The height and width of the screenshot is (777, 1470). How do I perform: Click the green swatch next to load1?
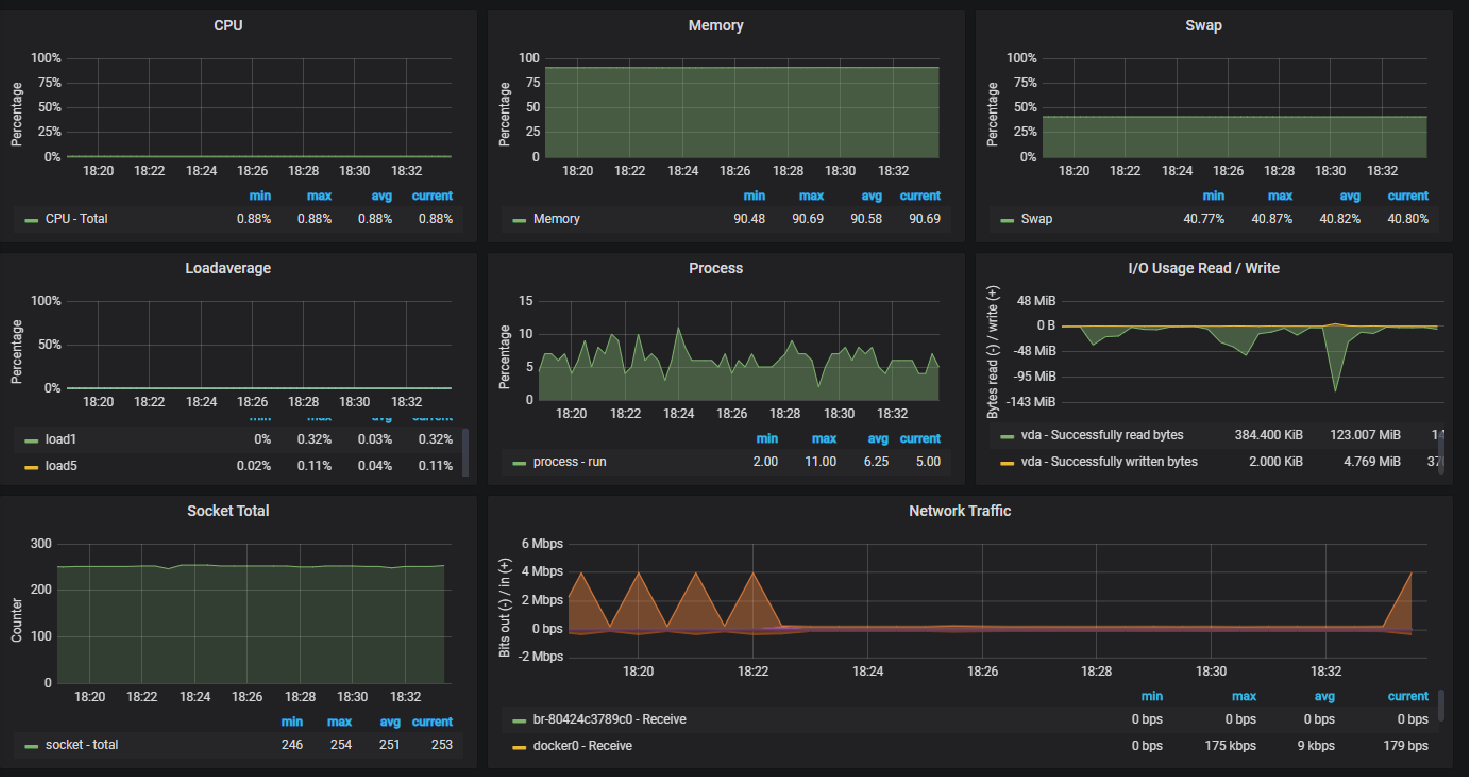(31, 440)
